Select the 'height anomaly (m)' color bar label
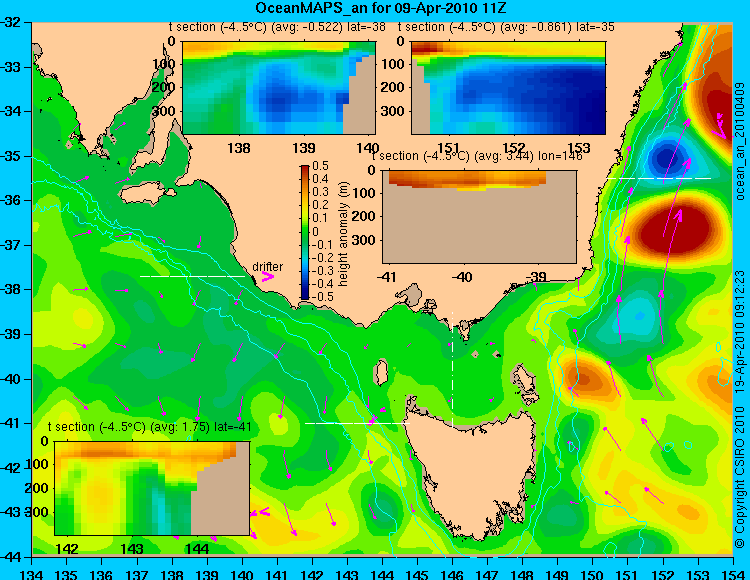 coord(343,234)
